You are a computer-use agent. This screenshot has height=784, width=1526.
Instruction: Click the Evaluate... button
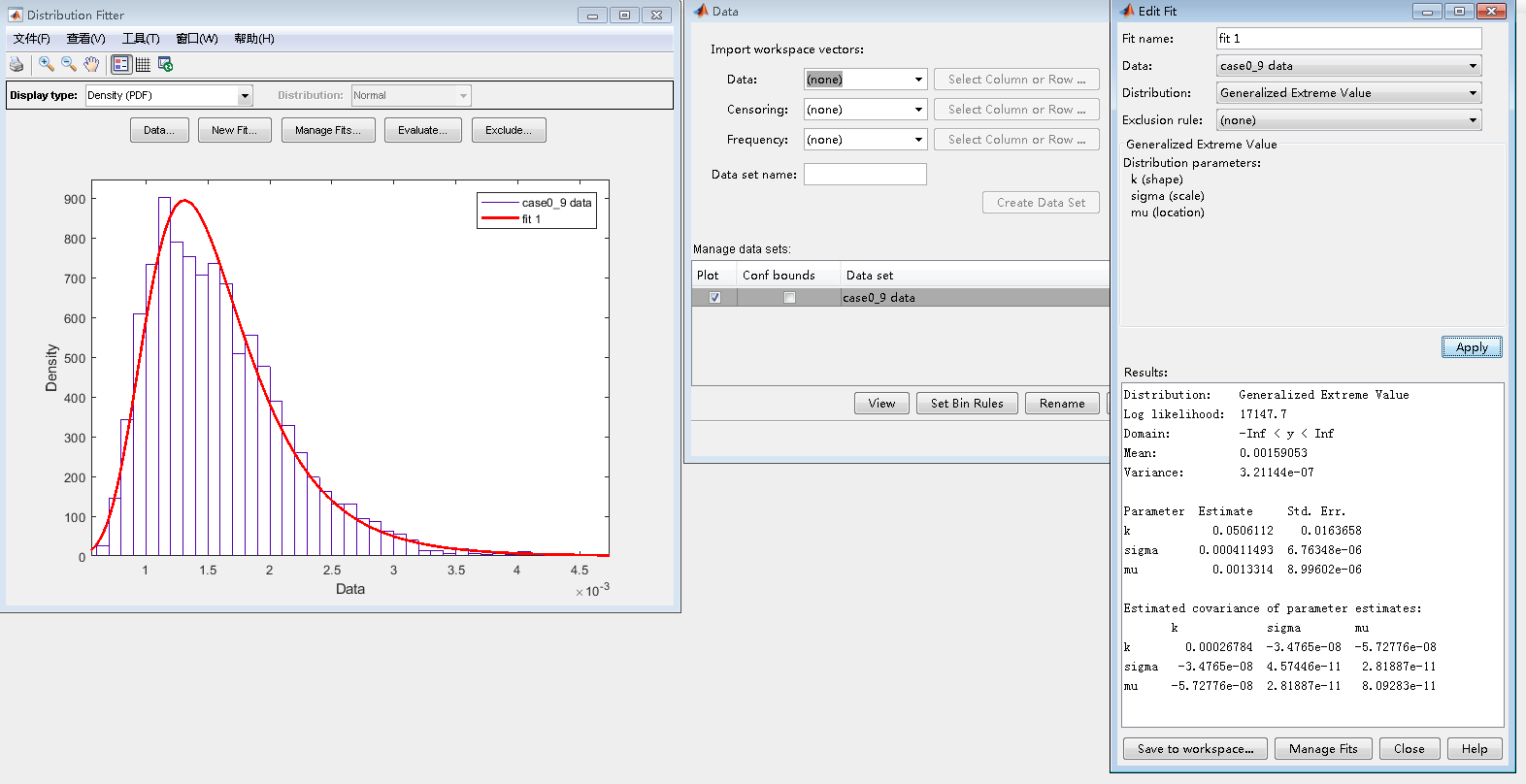tap(423, 130)
